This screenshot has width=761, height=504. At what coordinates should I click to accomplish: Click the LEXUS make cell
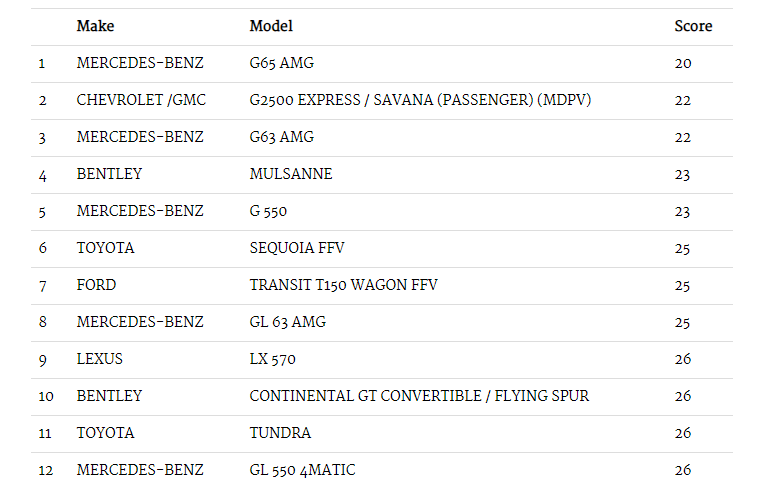[x=99, y=359]
